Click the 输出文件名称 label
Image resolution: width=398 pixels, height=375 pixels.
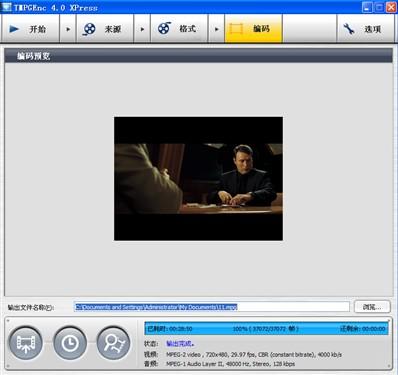point(31,307)
